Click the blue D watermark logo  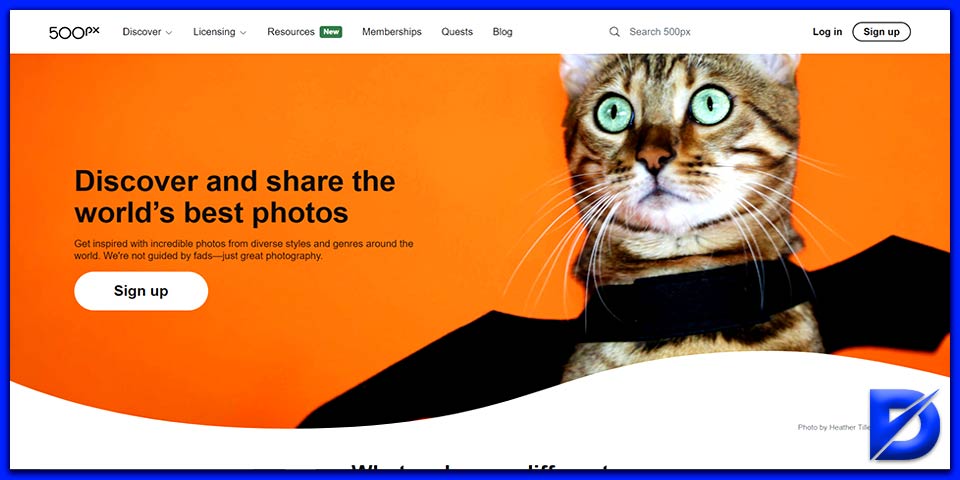(x=905, y=424)
